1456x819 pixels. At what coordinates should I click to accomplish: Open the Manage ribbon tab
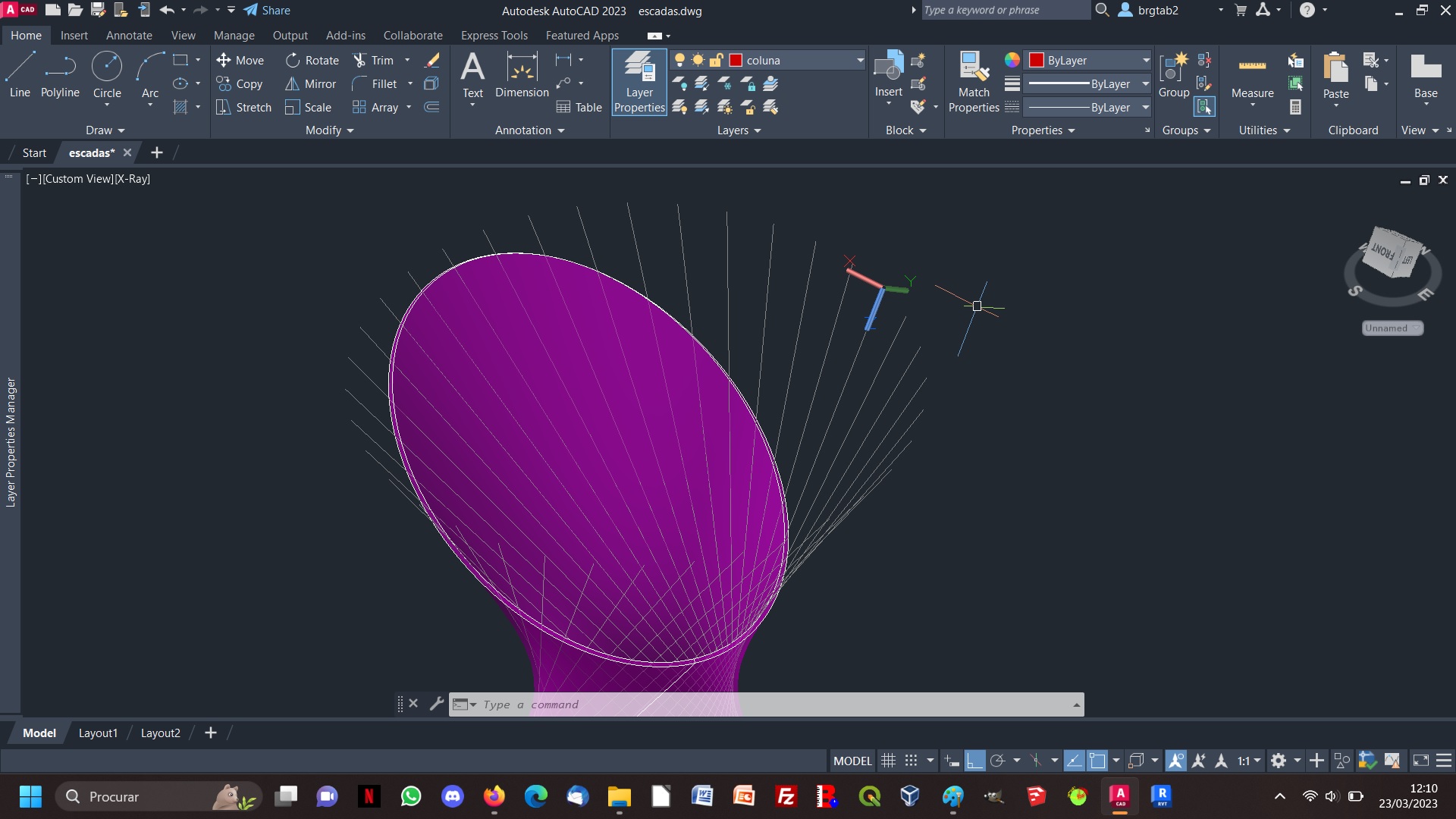coord(234,35)
